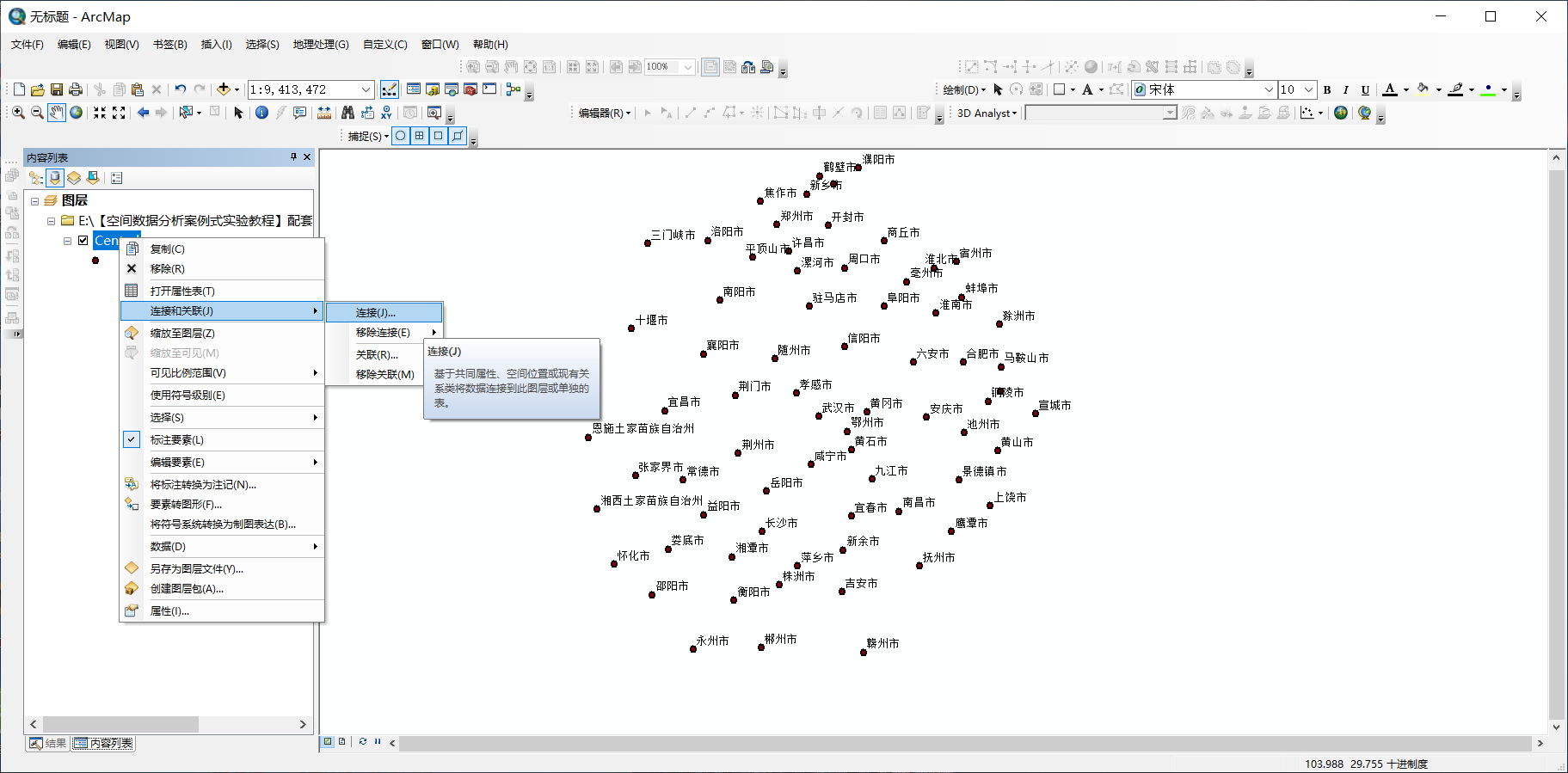Screen dimensions: 1568x773
Task: Open the Editor (编辑器) dropdown menu
Action: point(604,113)
